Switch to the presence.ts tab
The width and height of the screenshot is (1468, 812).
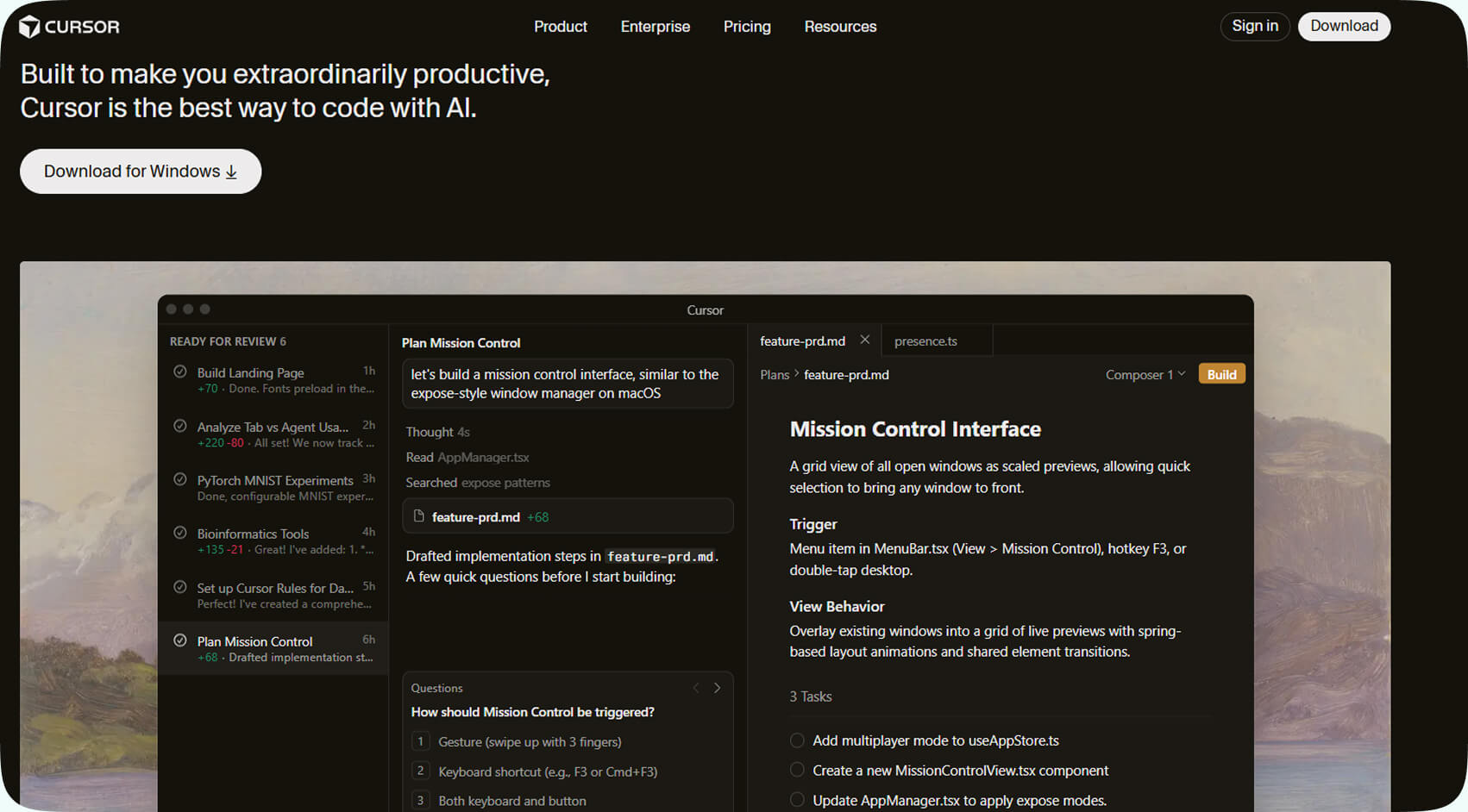925,341
